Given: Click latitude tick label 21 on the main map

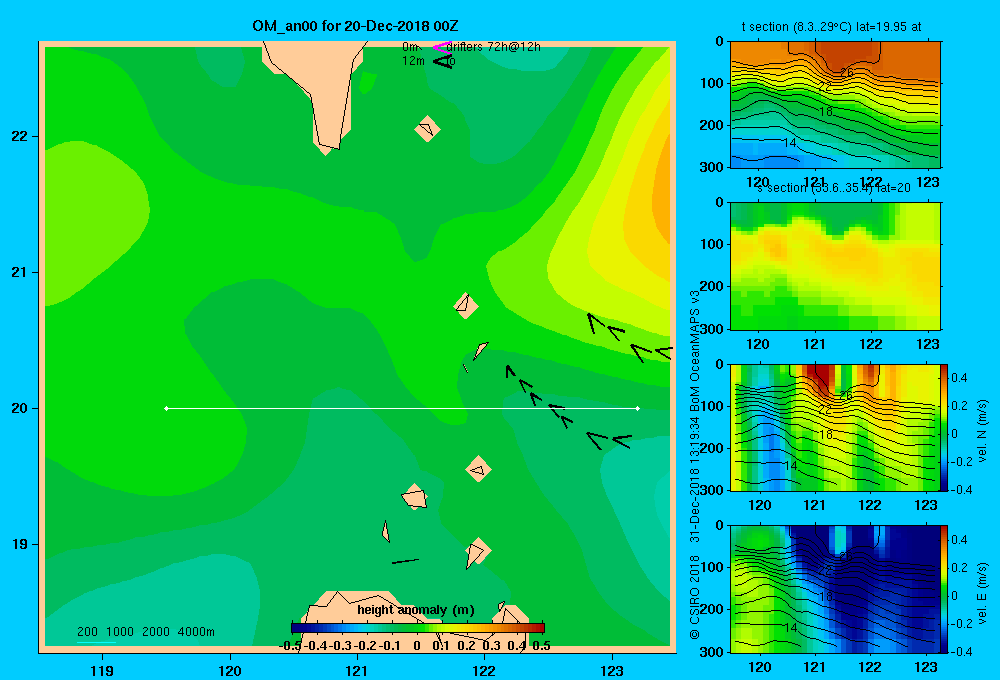Looking at the screenshot, I should click(20, 272).
